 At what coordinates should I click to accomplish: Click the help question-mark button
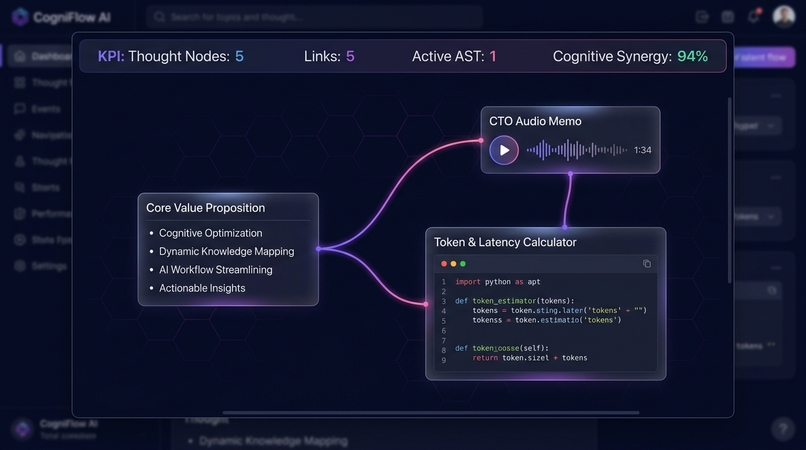coord(783,428)
